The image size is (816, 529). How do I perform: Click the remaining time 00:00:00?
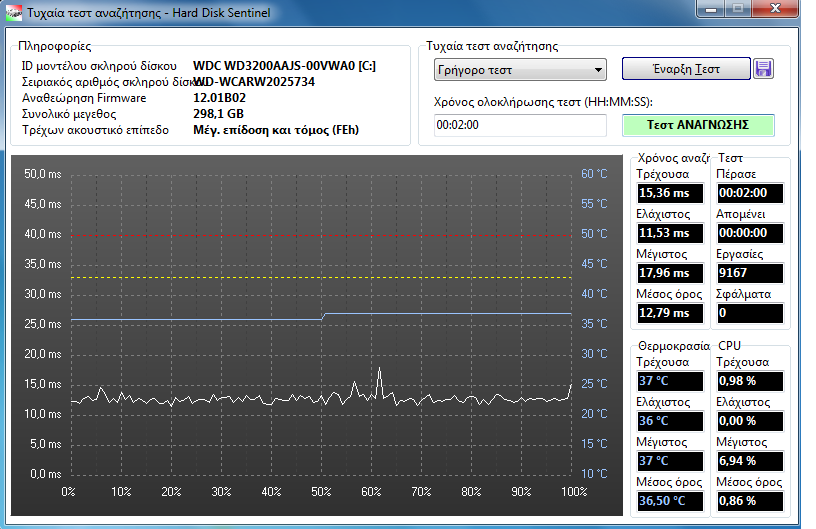click(x=750, y=233)
